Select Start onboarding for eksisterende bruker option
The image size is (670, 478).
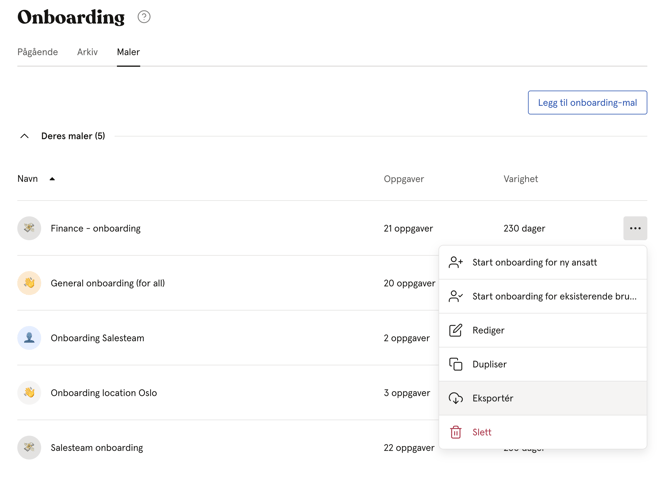(543, 296)
